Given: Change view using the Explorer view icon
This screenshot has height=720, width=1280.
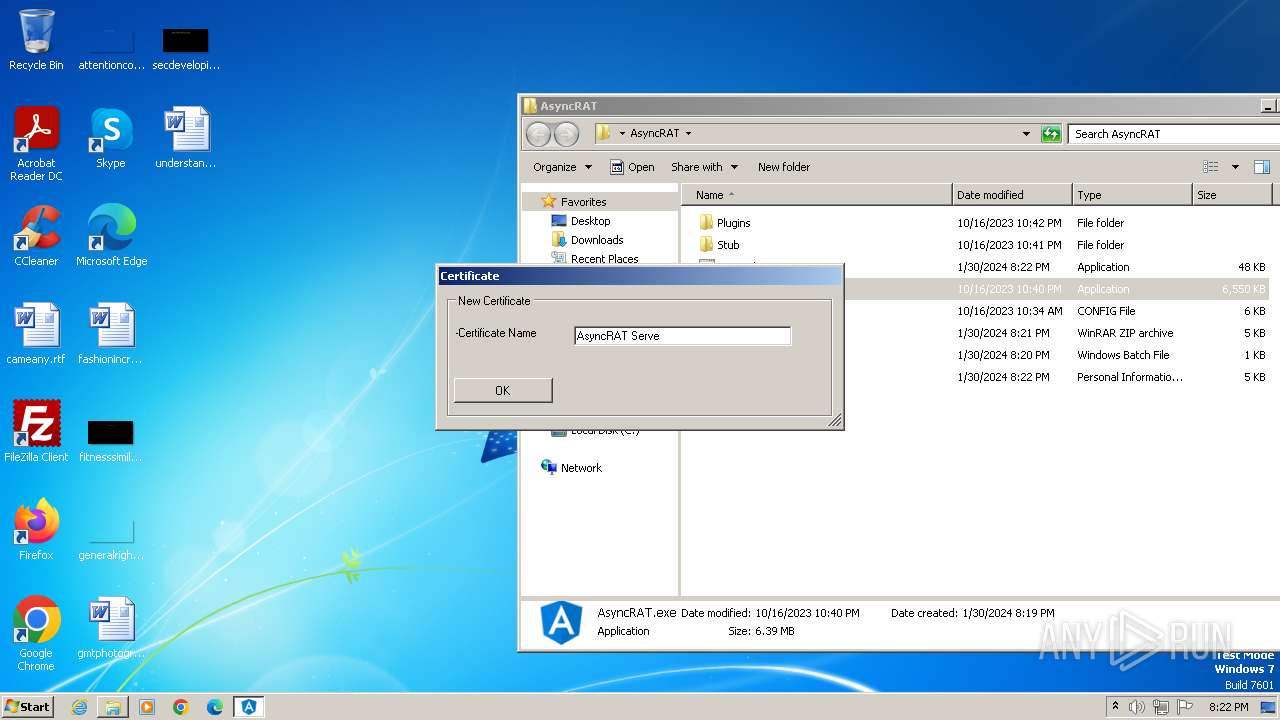Looking at the screenshot, I should [1211, 167].
